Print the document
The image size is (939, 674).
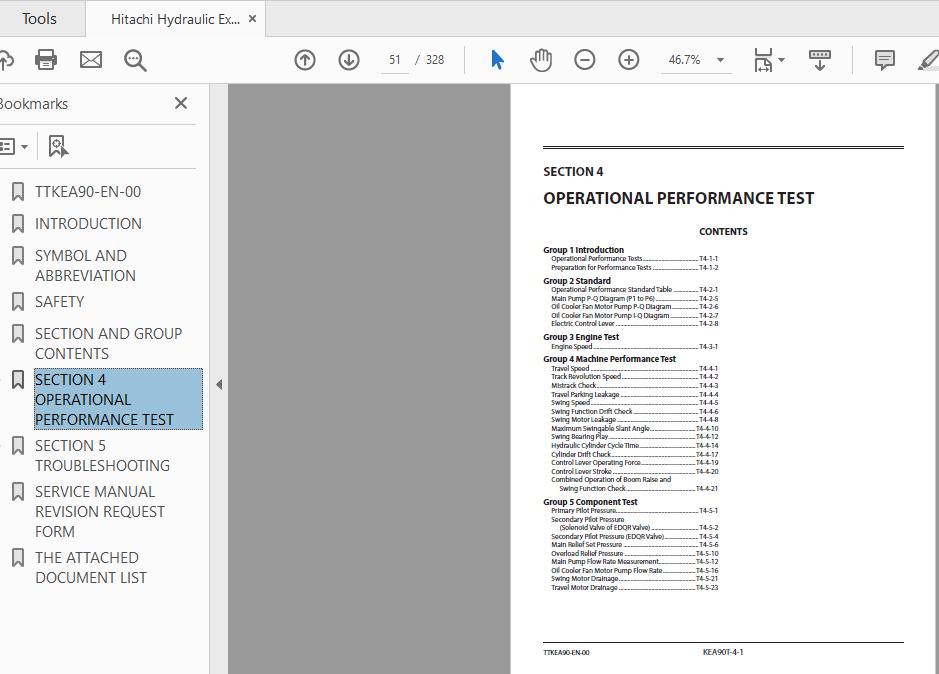click(x=45, y=60)
